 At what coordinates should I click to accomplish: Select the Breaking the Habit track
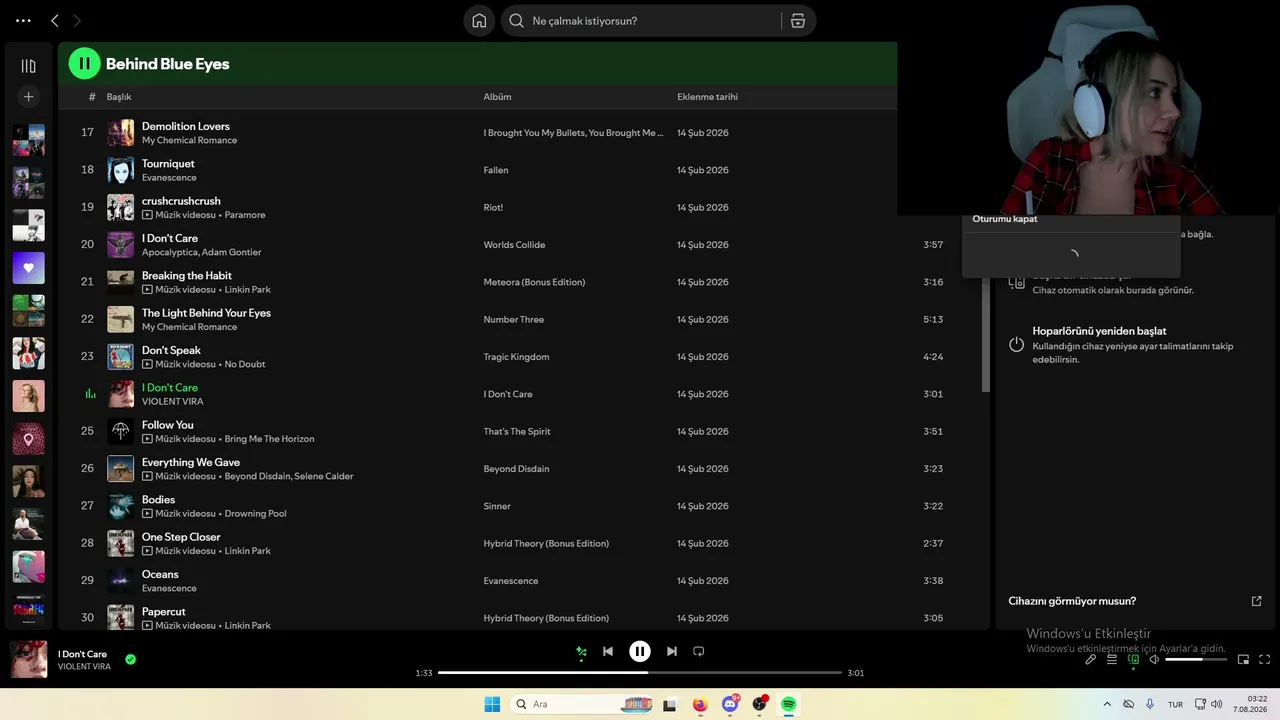(x=187, y=275)
